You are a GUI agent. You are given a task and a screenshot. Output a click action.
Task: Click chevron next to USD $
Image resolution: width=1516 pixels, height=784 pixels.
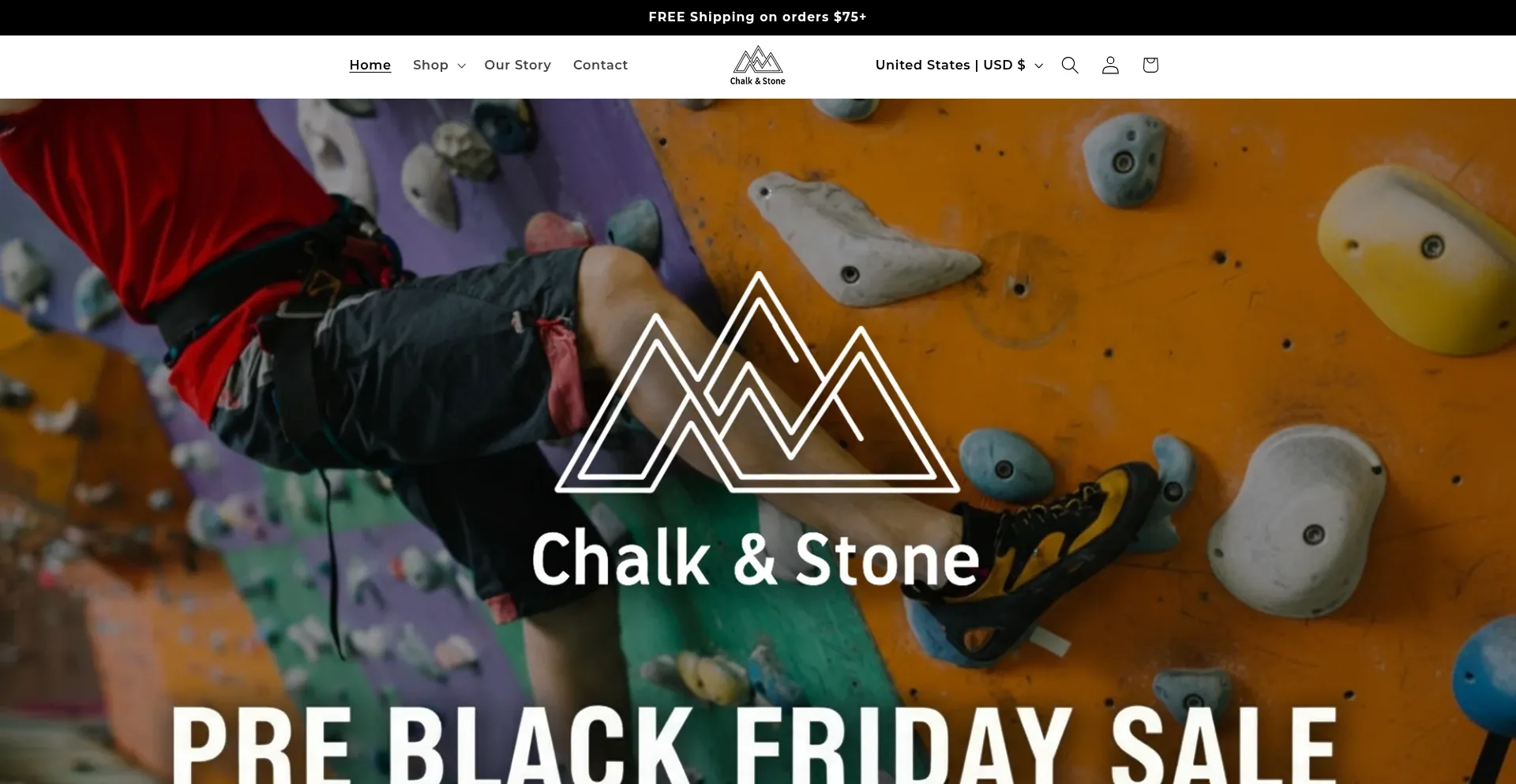(x=1038, y=66)
